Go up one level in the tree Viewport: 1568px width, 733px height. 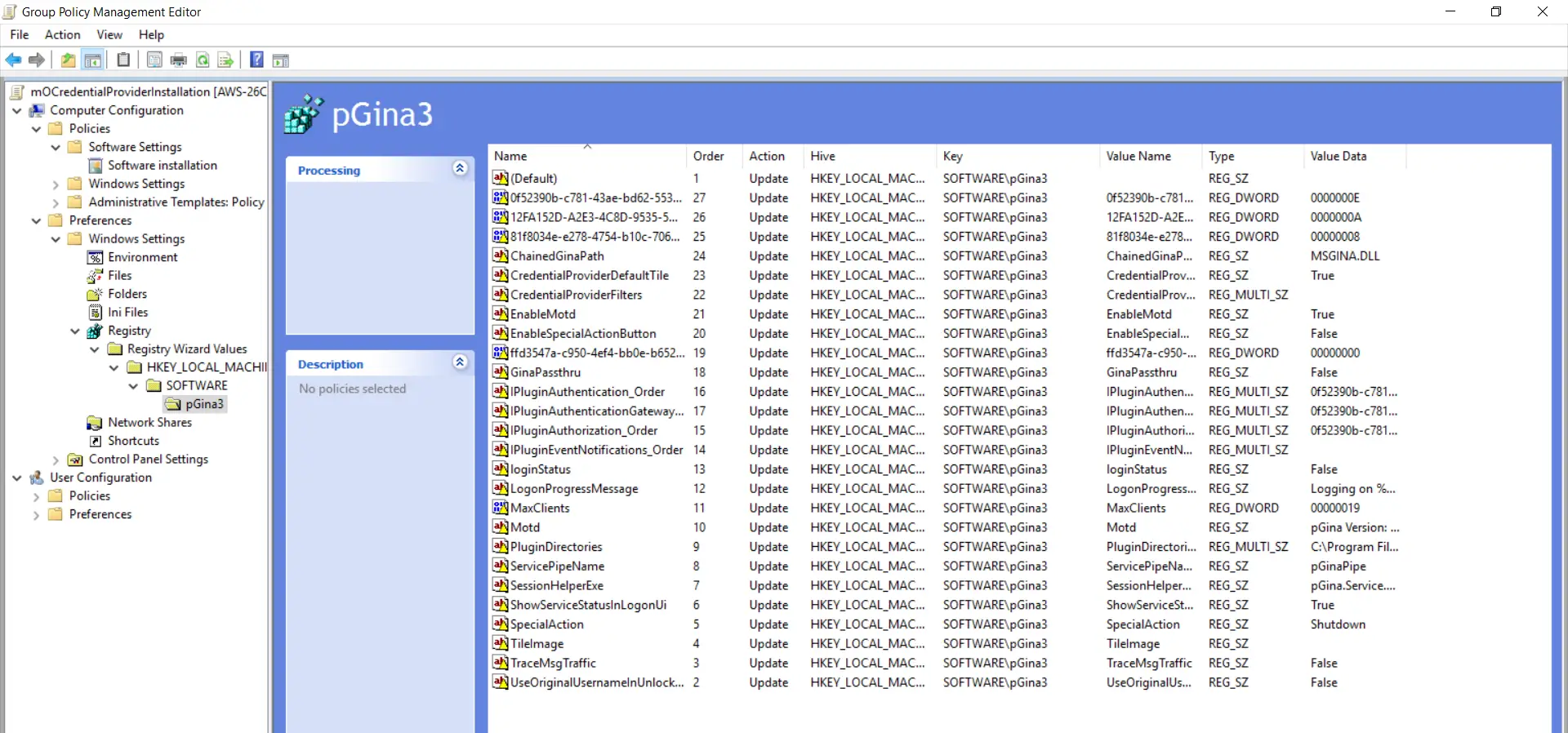[x=69, y=60]
